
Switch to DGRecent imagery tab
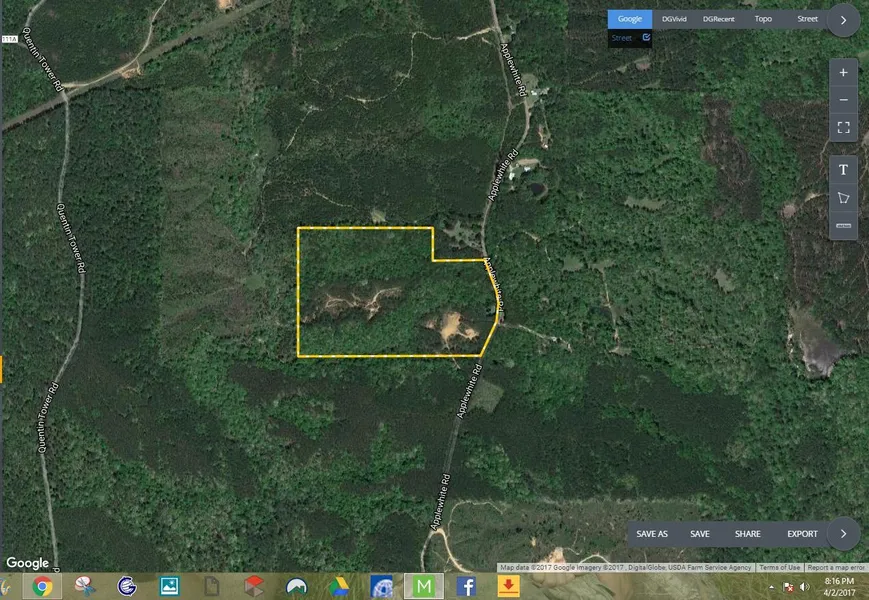[x=718, y=19]
